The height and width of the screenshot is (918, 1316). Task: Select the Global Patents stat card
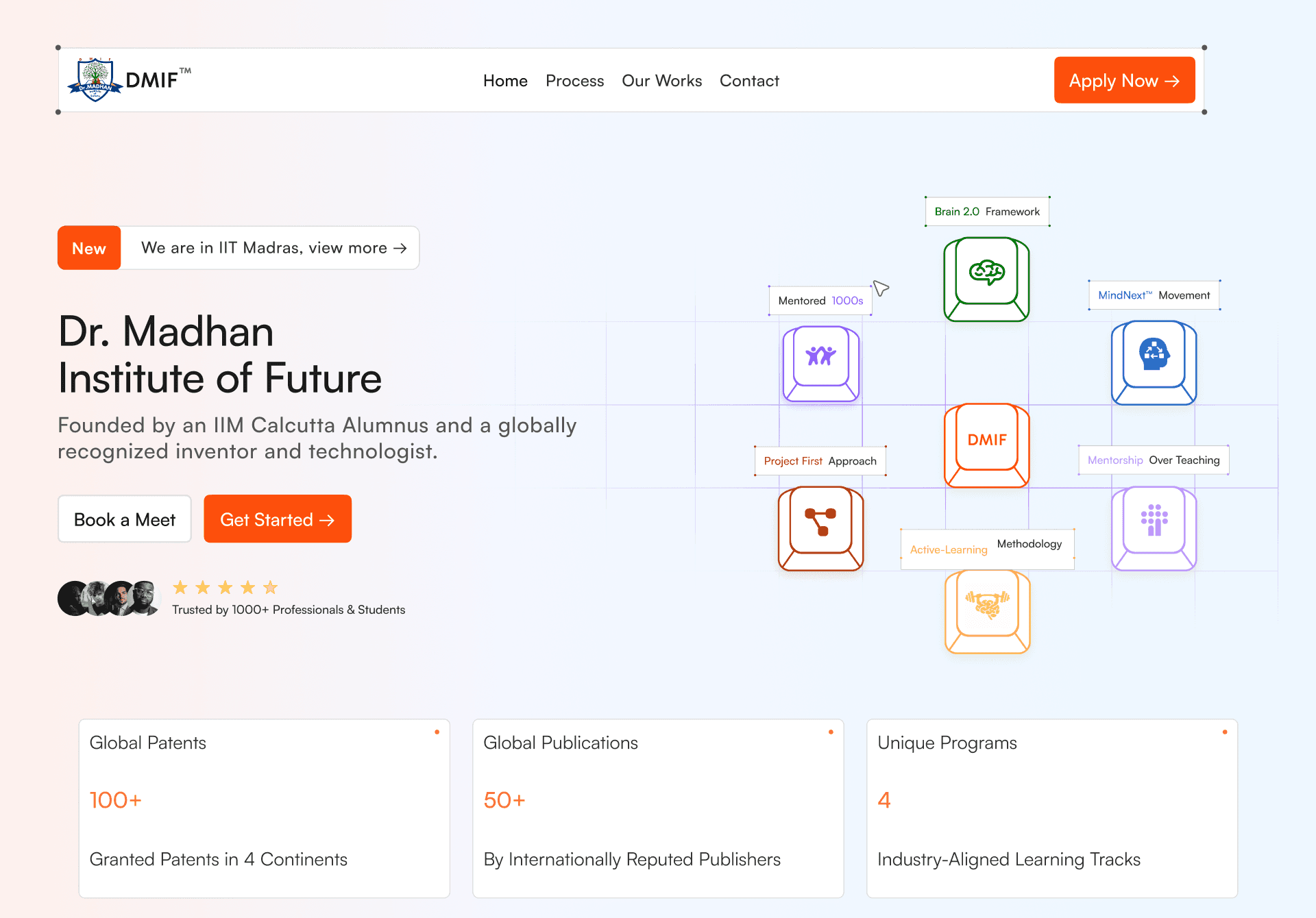pyautogui.click(x=265, y=808)
